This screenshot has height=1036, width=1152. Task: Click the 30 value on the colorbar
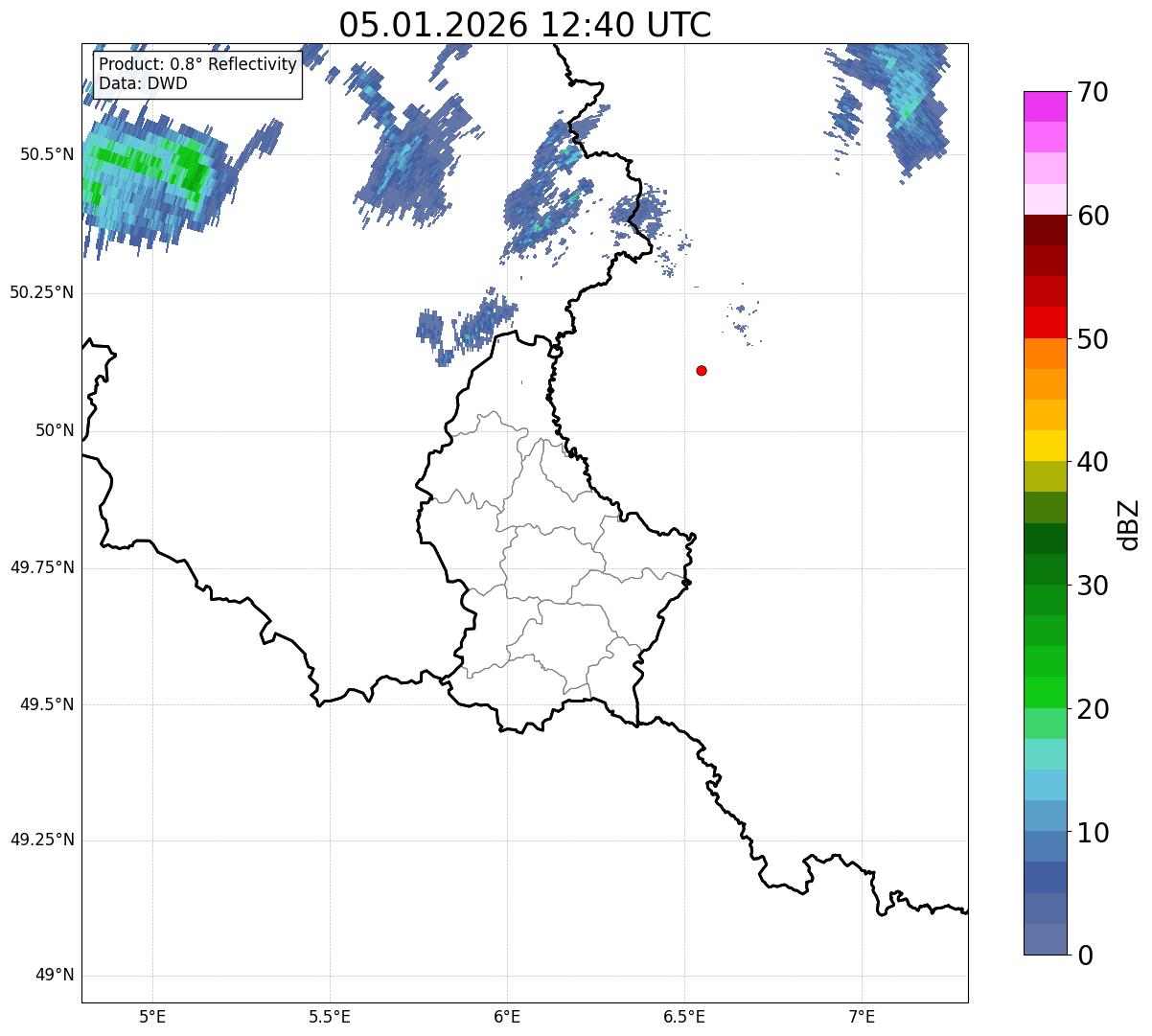[x=1093, y=586]
